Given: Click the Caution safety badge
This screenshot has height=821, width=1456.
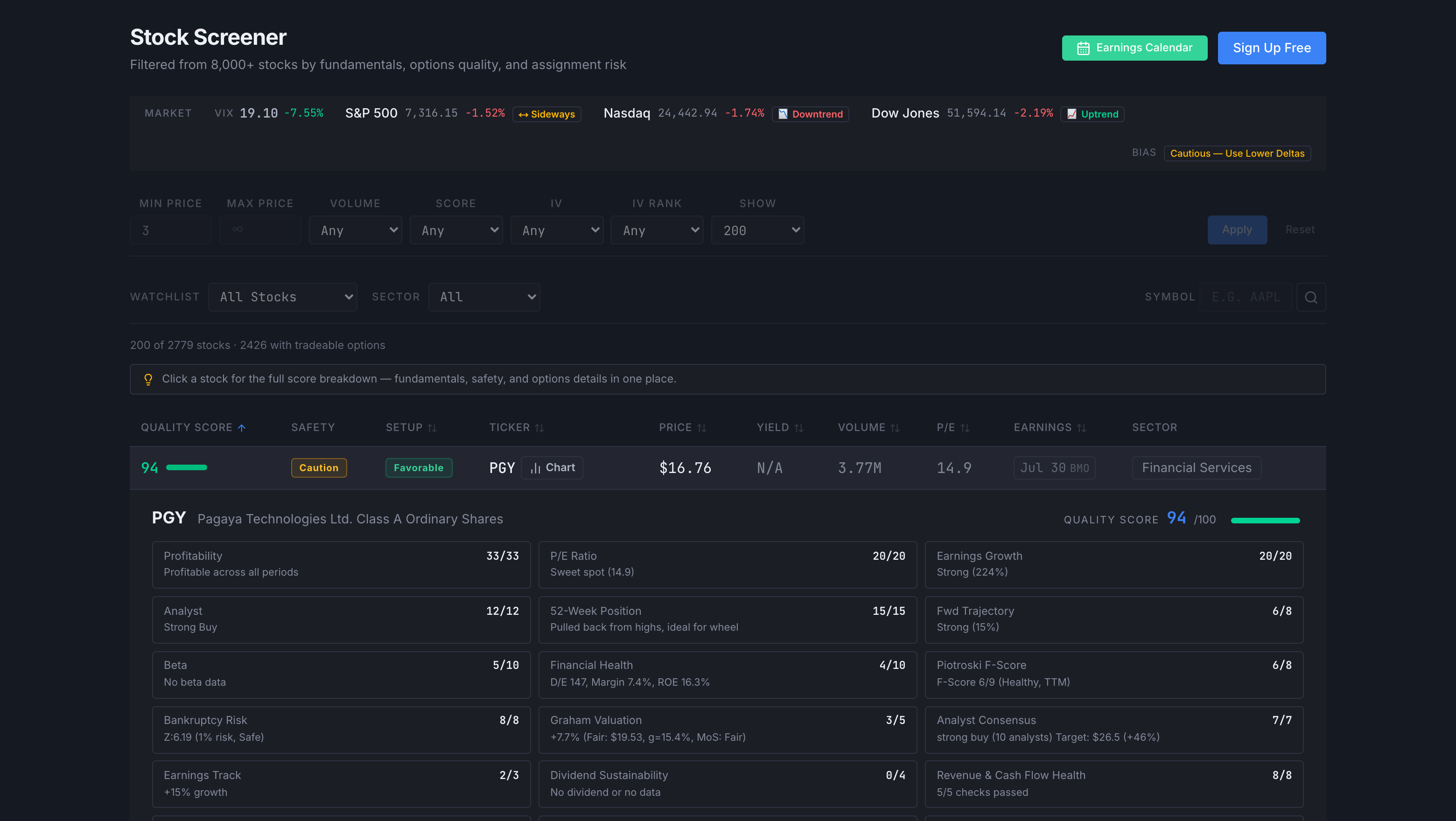Looking at the screenshot, I should point(319,468).
